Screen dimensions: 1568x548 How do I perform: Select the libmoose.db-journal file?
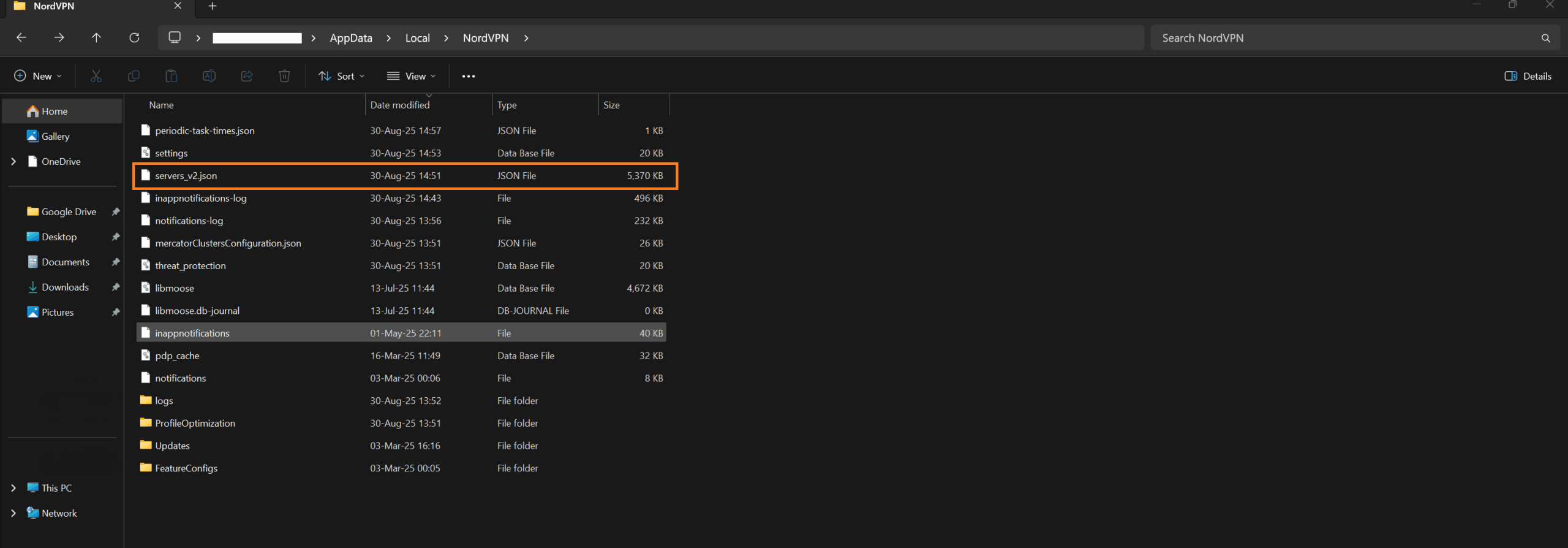click(401, 311)
